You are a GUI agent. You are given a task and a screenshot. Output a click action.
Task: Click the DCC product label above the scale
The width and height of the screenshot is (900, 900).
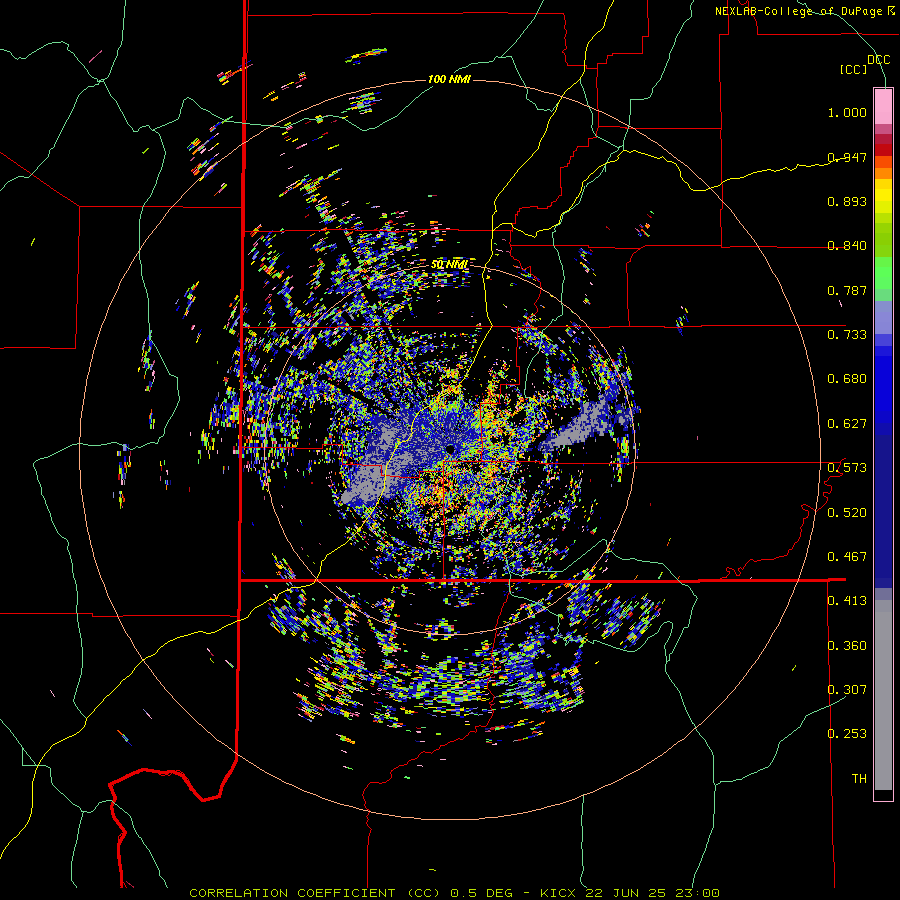tap(878, 60)
